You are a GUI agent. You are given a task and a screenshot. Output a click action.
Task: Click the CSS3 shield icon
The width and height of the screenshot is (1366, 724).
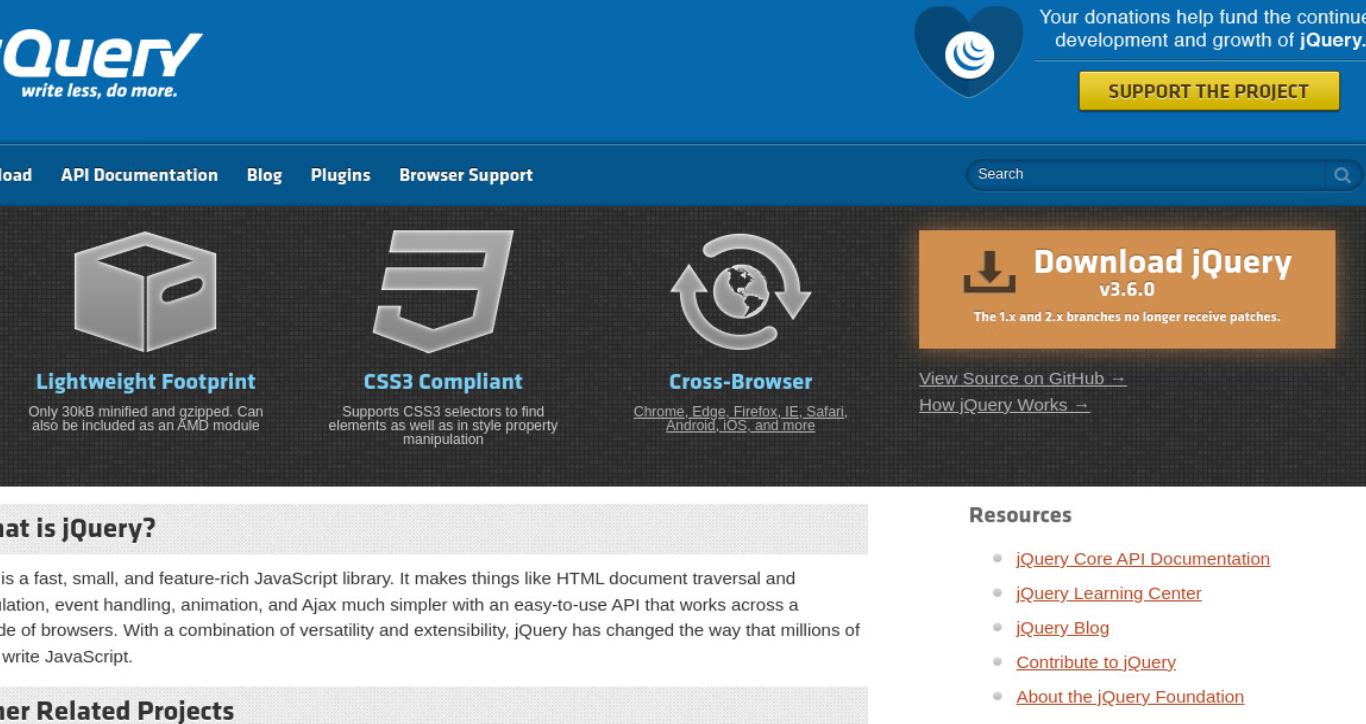coord(443,292)
